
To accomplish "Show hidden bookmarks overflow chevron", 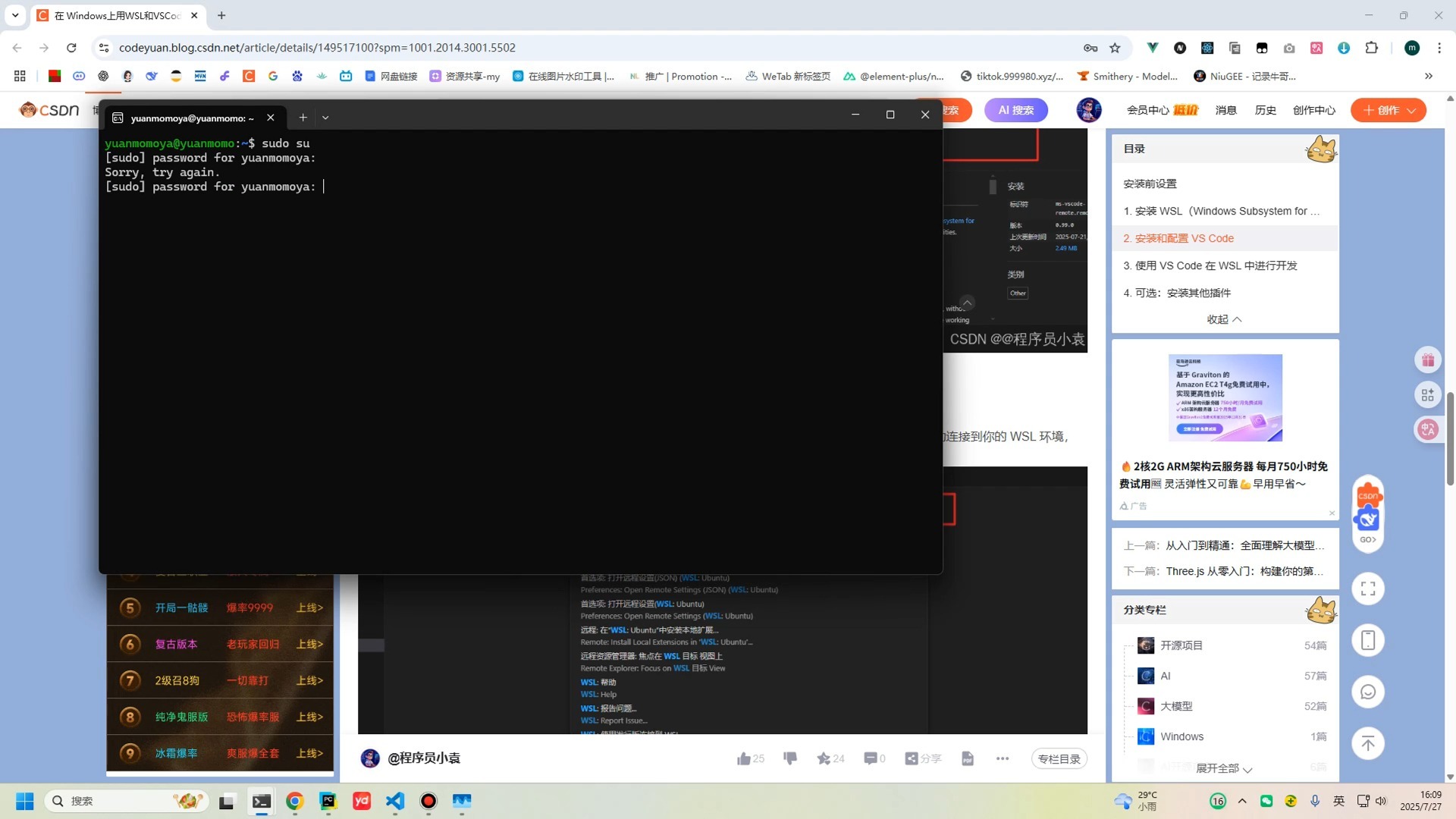I will pos(1429,76).
